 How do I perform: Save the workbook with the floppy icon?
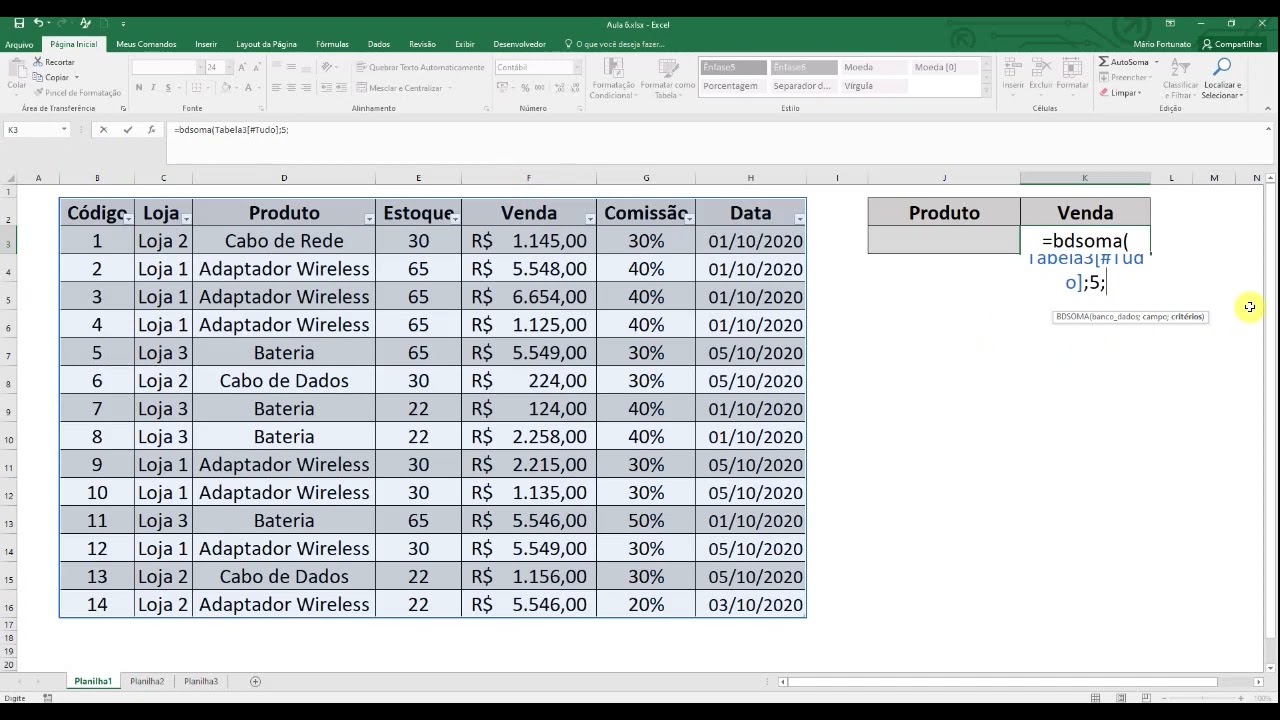[19, 23]
